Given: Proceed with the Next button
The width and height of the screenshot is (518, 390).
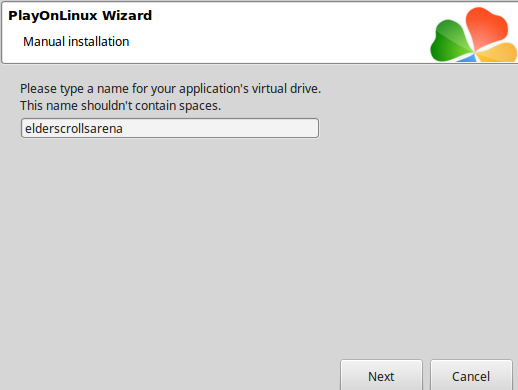Looking at the screenshot, I should tap(381, 375).
